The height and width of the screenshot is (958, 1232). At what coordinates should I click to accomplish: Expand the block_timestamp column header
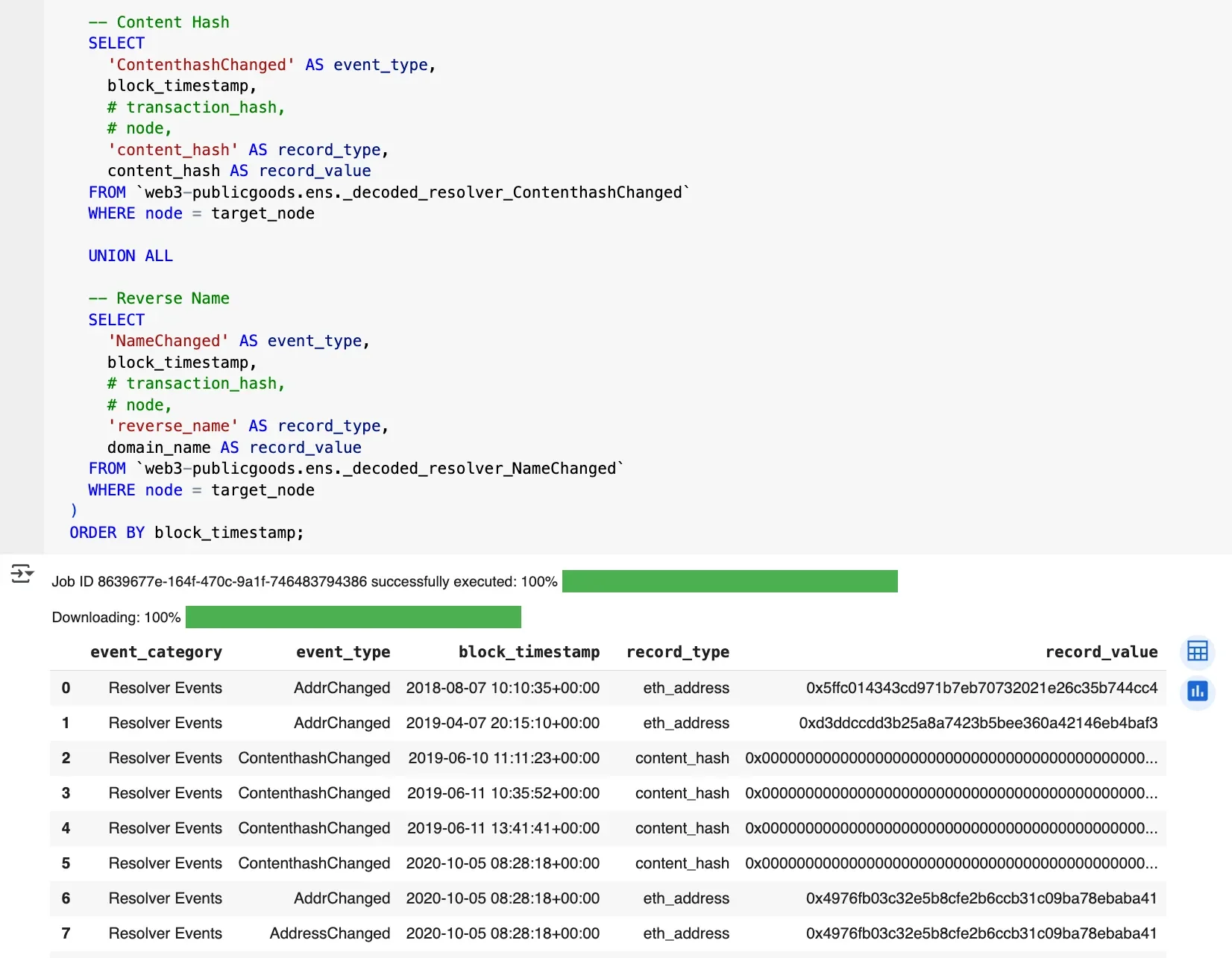coord(529,652)
